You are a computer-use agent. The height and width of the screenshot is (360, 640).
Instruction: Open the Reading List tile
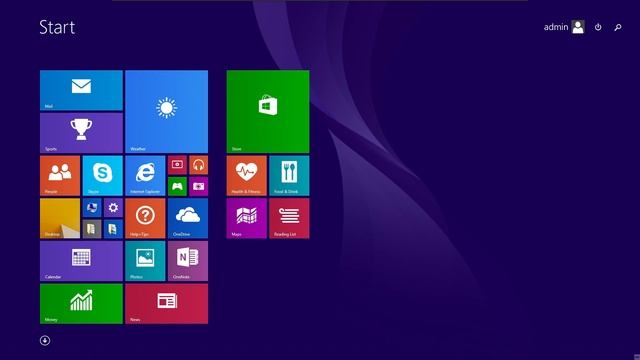coord(289,218)
